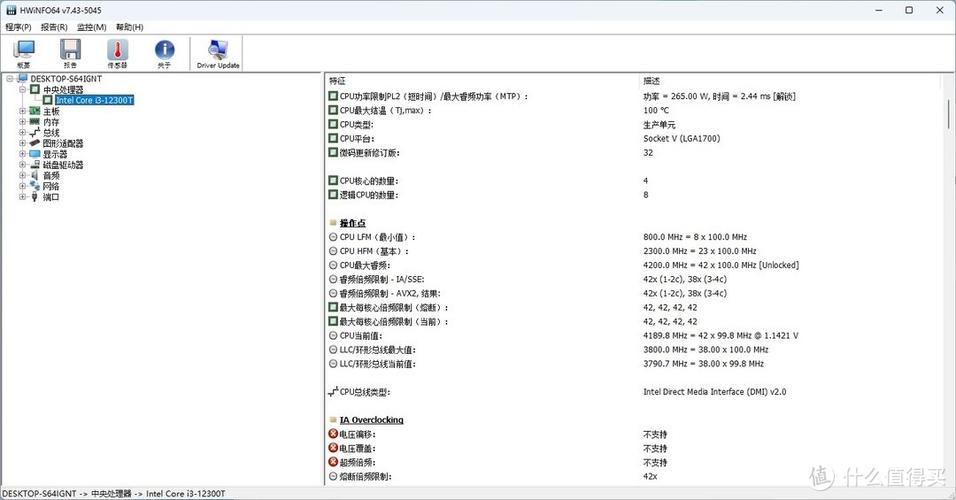Select the 网络 tree item label
956x500 pixels.
(51, 186)
